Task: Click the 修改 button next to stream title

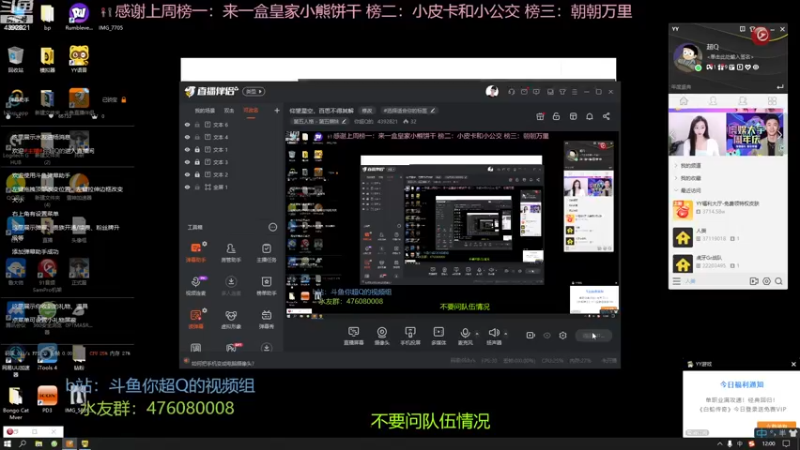Action: click(367, 111)
